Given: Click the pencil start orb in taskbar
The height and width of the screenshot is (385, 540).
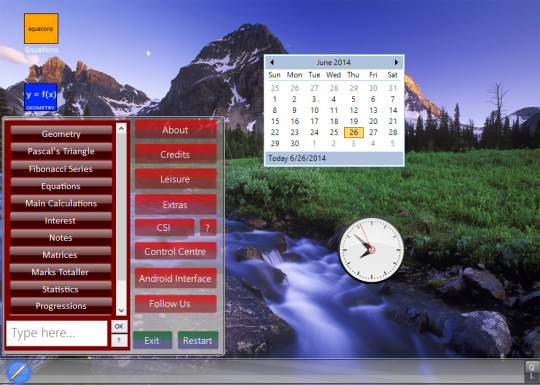Looking at the screenshot, I should [18, 372].
